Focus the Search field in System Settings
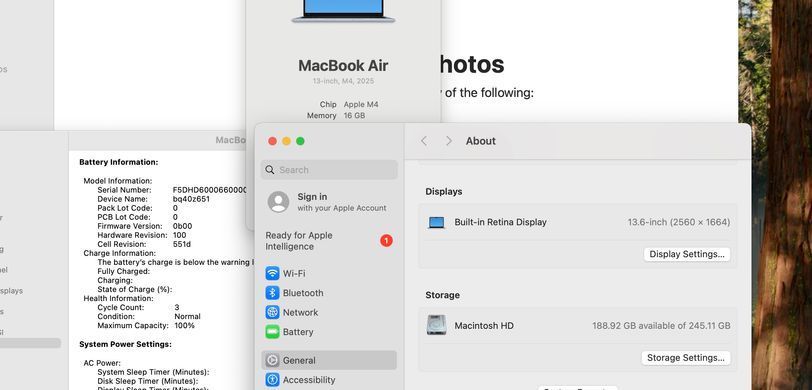 click(x=329, y=170)
